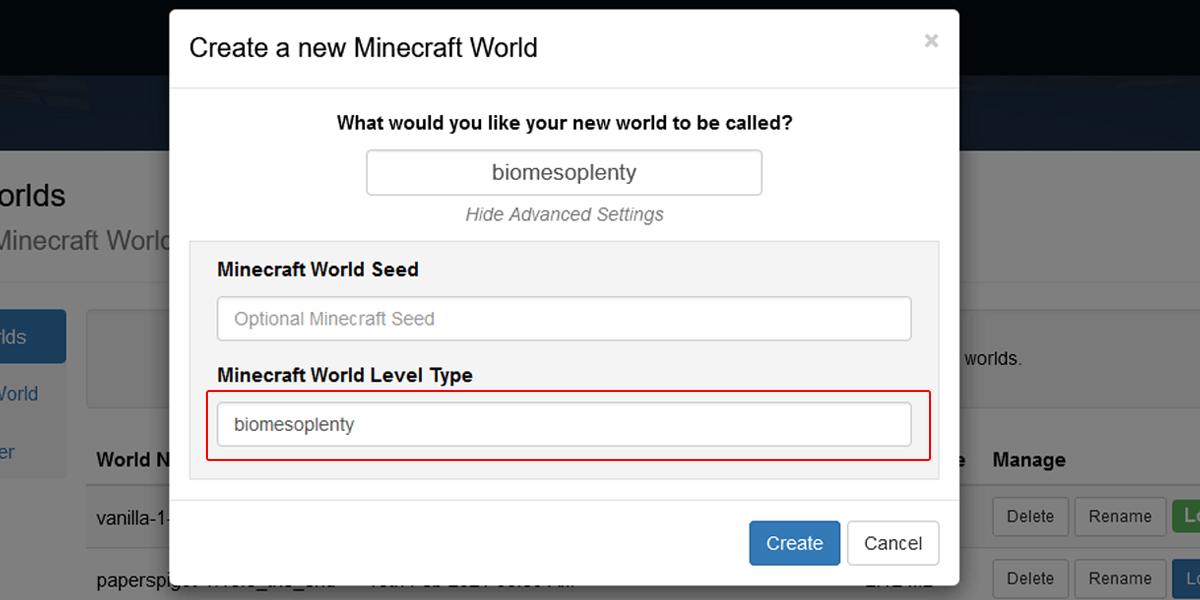The image size is (1200, 600).
Task: Click the Manage column header
Action: (x=1029, y=460)
